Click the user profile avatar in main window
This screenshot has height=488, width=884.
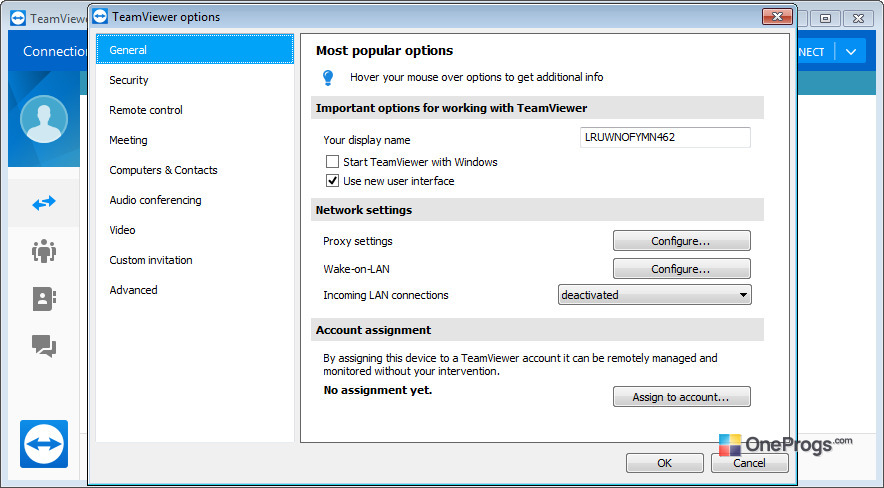pos(44,119)
